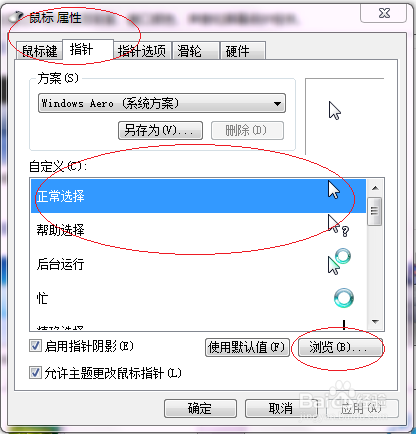The image size is (416, 434).
Task: Click the 浏览(B)... button
Action: (x=340, y=348)
